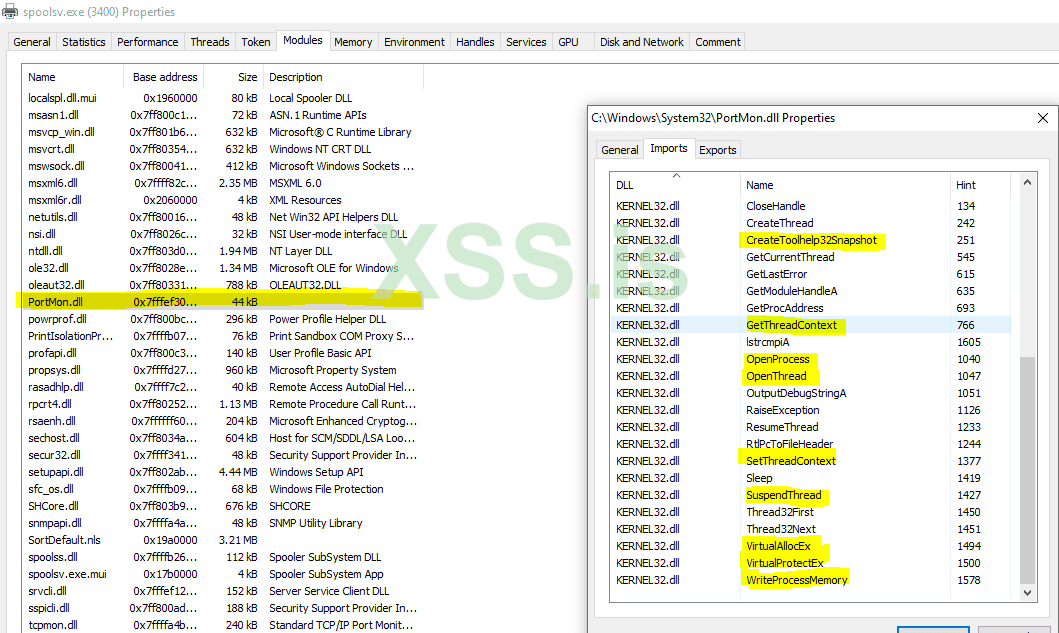This screenshot has height=633, width=1059.
Task: Open the Exports tab in PortMon.dll dialog
Action: [717, 150]
